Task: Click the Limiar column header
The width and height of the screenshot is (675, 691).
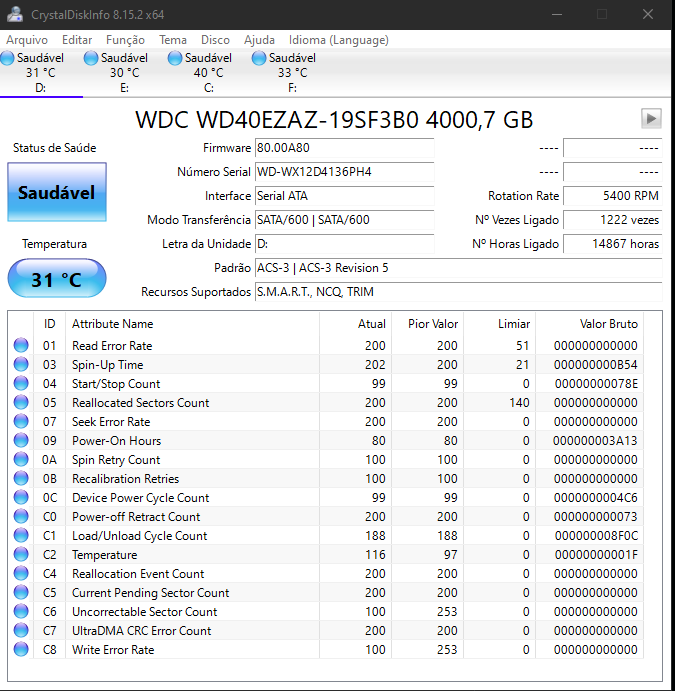Action: pyautogui.click(x=500, y=324)
